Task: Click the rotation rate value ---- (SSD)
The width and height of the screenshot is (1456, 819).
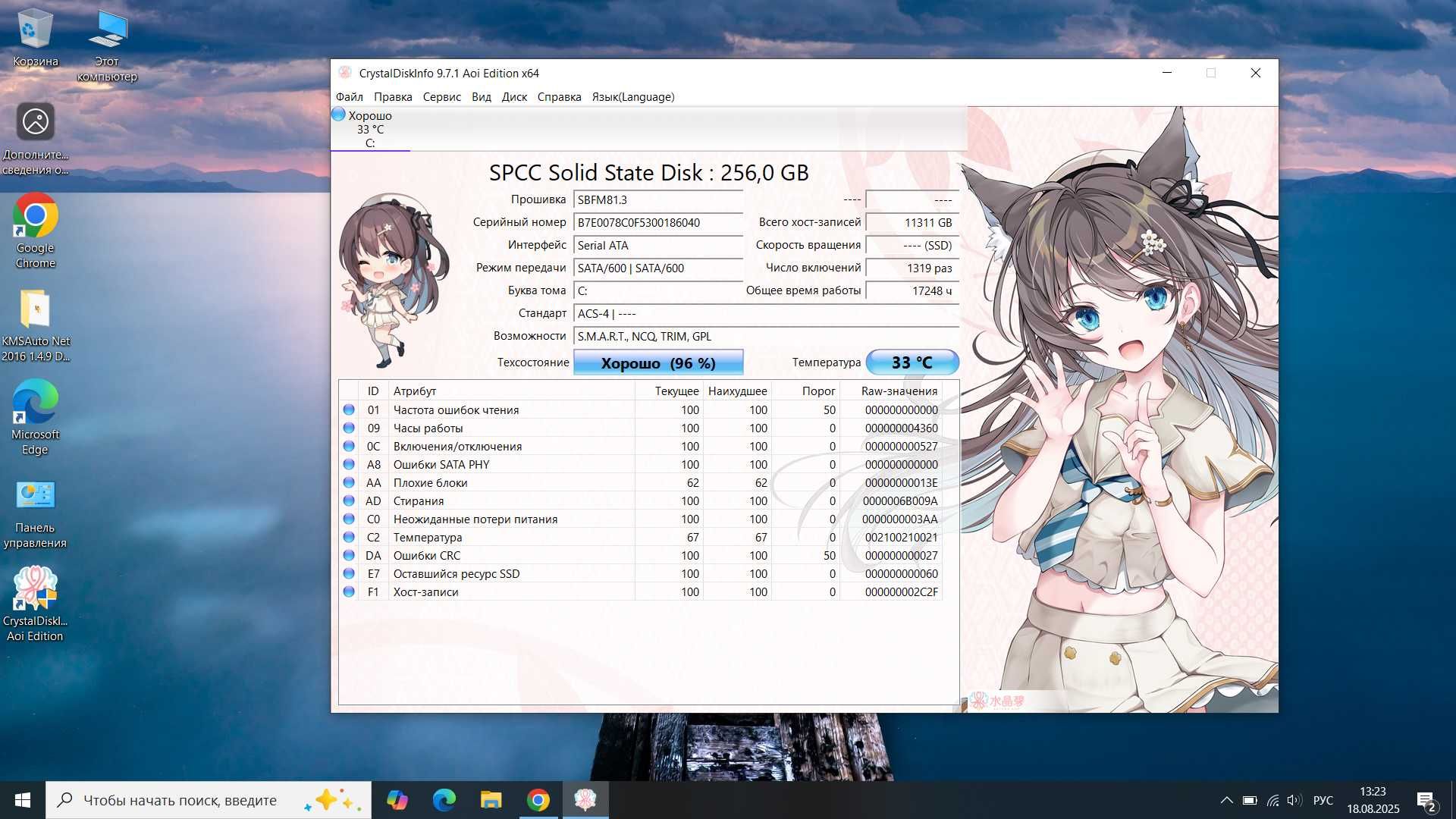Action: (x=912, y=246)
